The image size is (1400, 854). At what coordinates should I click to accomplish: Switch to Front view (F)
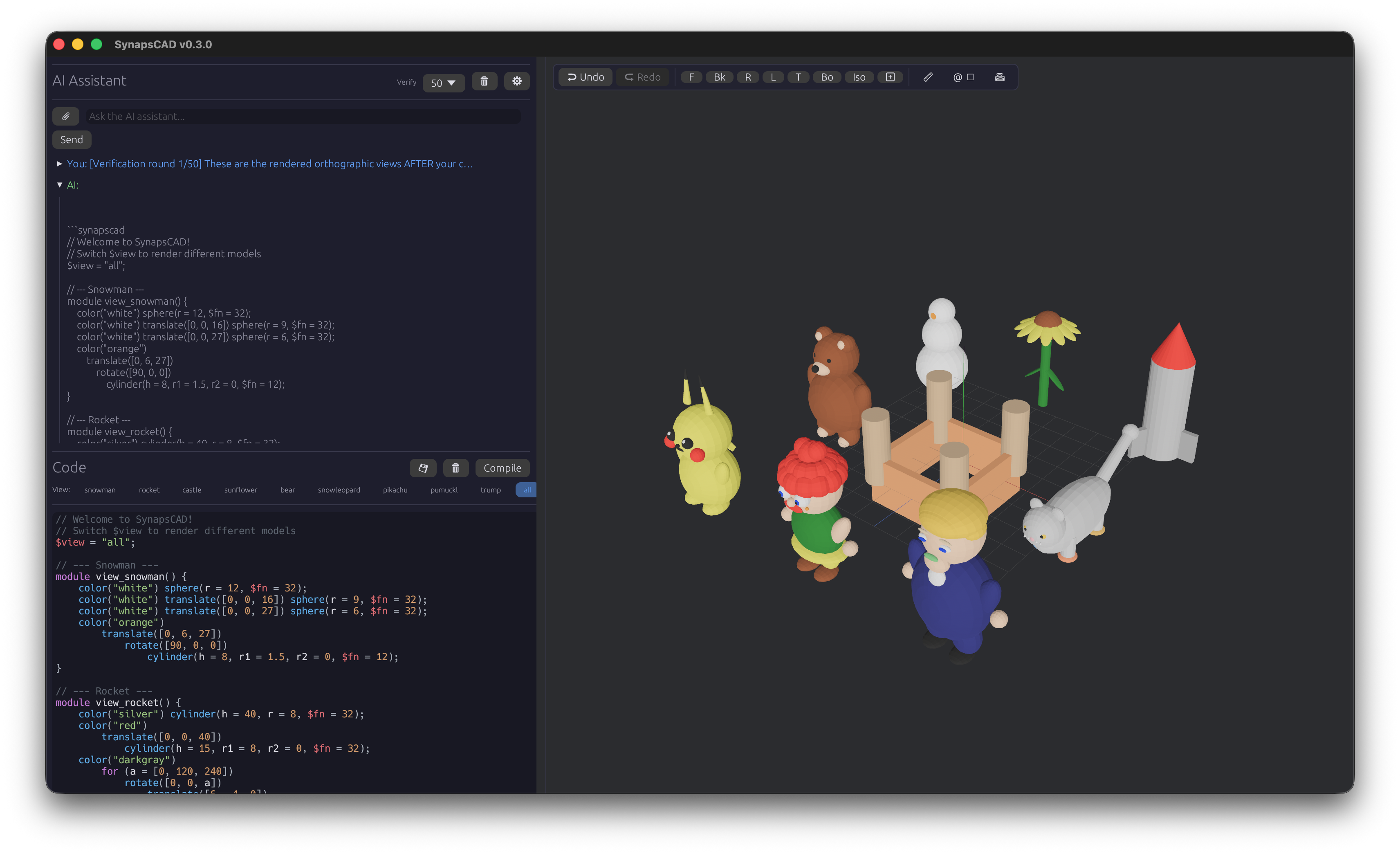tap(691, 77)
